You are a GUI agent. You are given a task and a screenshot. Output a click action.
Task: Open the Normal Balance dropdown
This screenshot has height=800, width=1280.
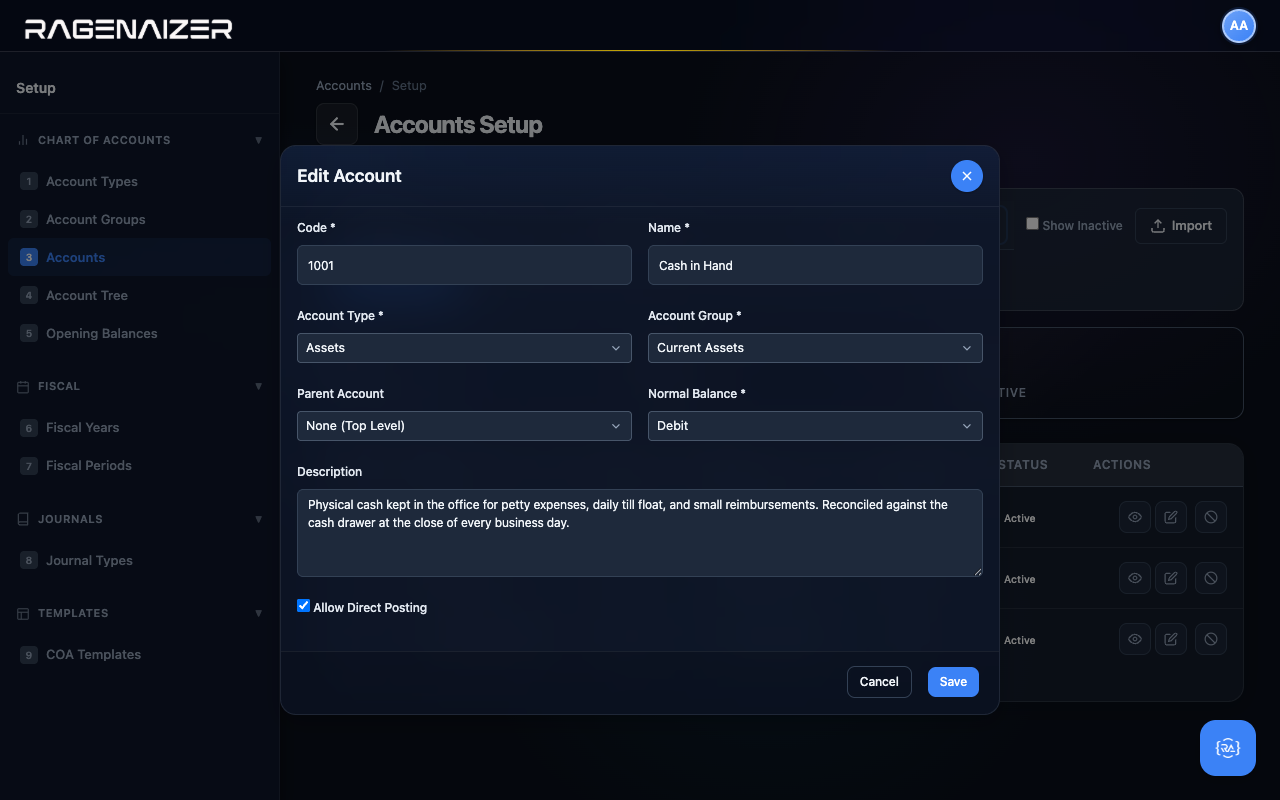point(815,426)
